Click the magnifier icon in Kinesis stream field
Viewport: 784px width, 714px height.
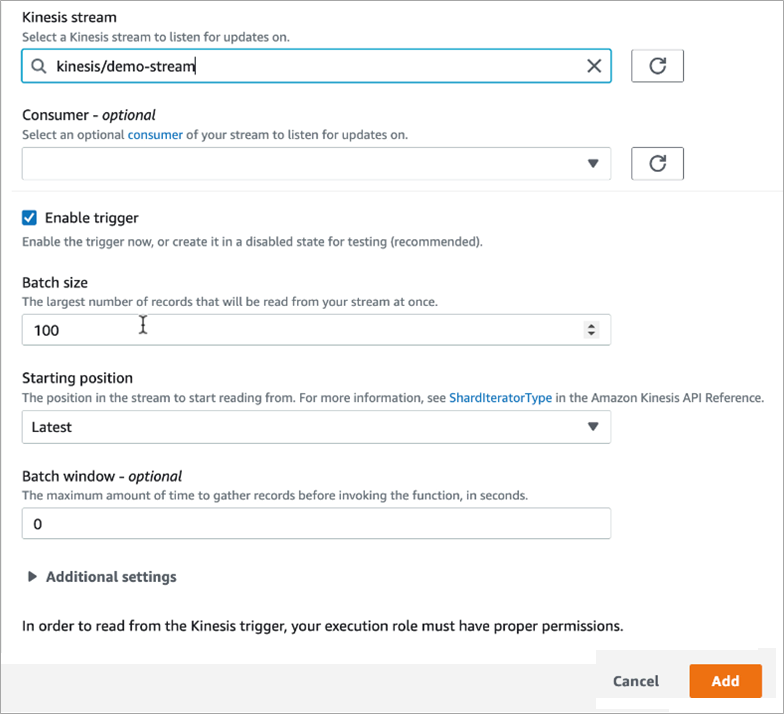click(x=38, y=66)
